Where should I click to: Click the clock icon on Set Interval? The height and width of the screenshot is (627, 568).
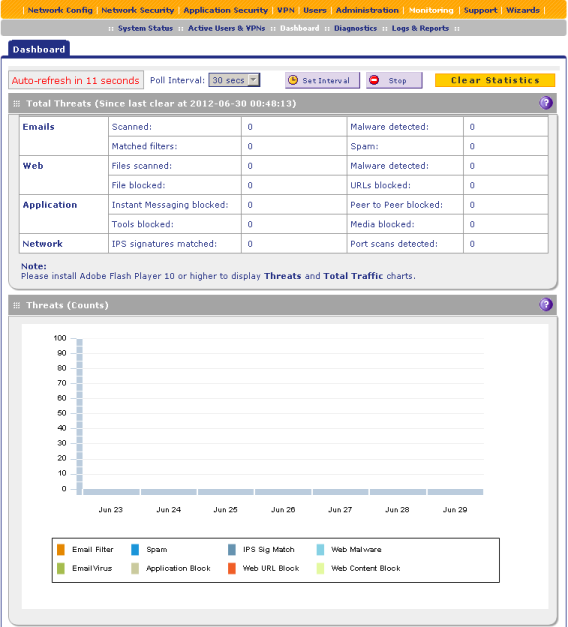pyautogui.click(x=293, y=80)
